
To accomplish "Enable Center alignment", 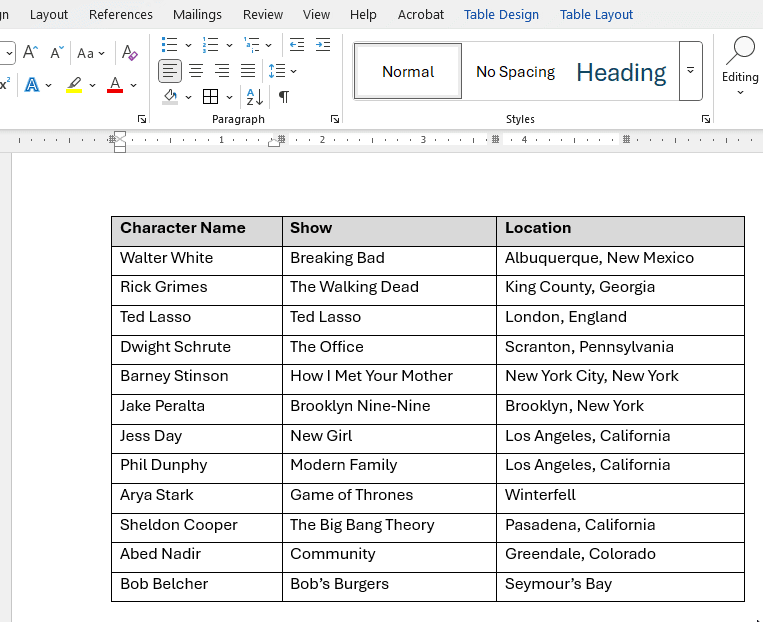I will (x=196, y=71).
